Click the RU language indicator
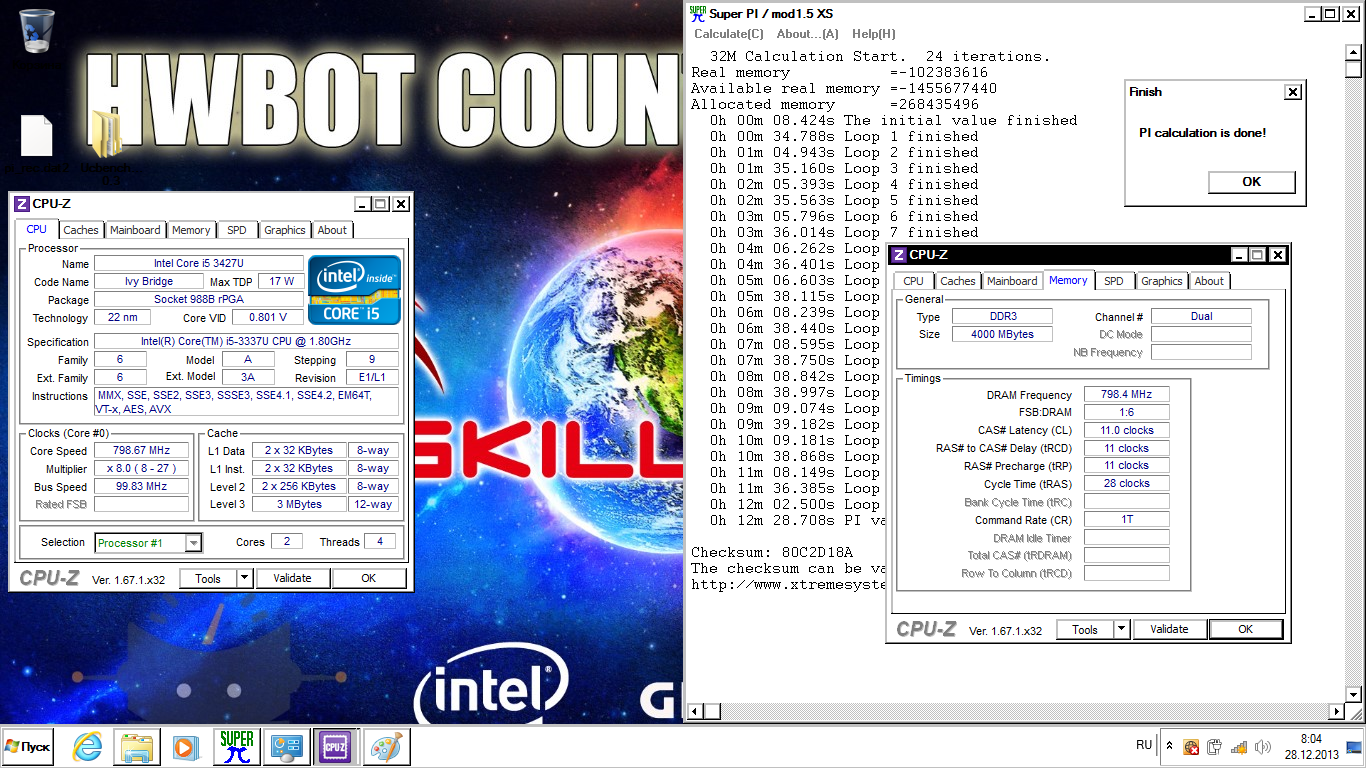This screenshot has width=1366, height=768. pos(1144,746)
